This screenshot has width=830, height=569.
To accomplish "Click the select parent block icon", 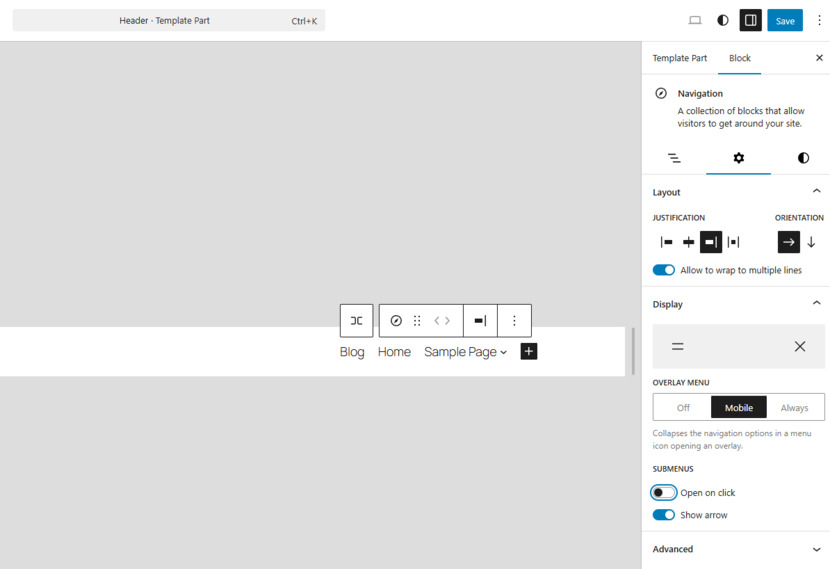I will pos(356,321).
